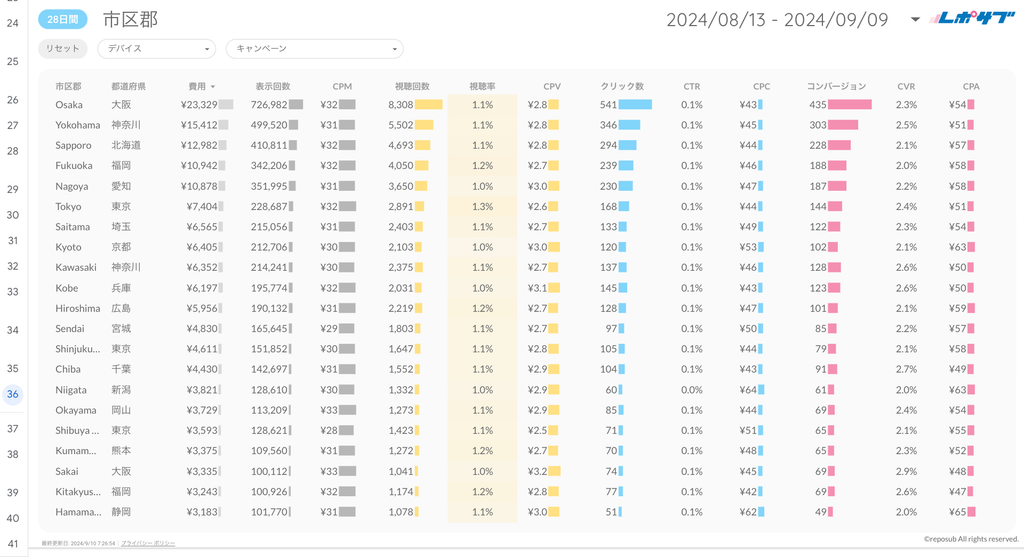Viewport: 1024px width, 557px height.
Task: Open the date range dropdown arrow
Action: pyautogui.click(x=915, y=19)
